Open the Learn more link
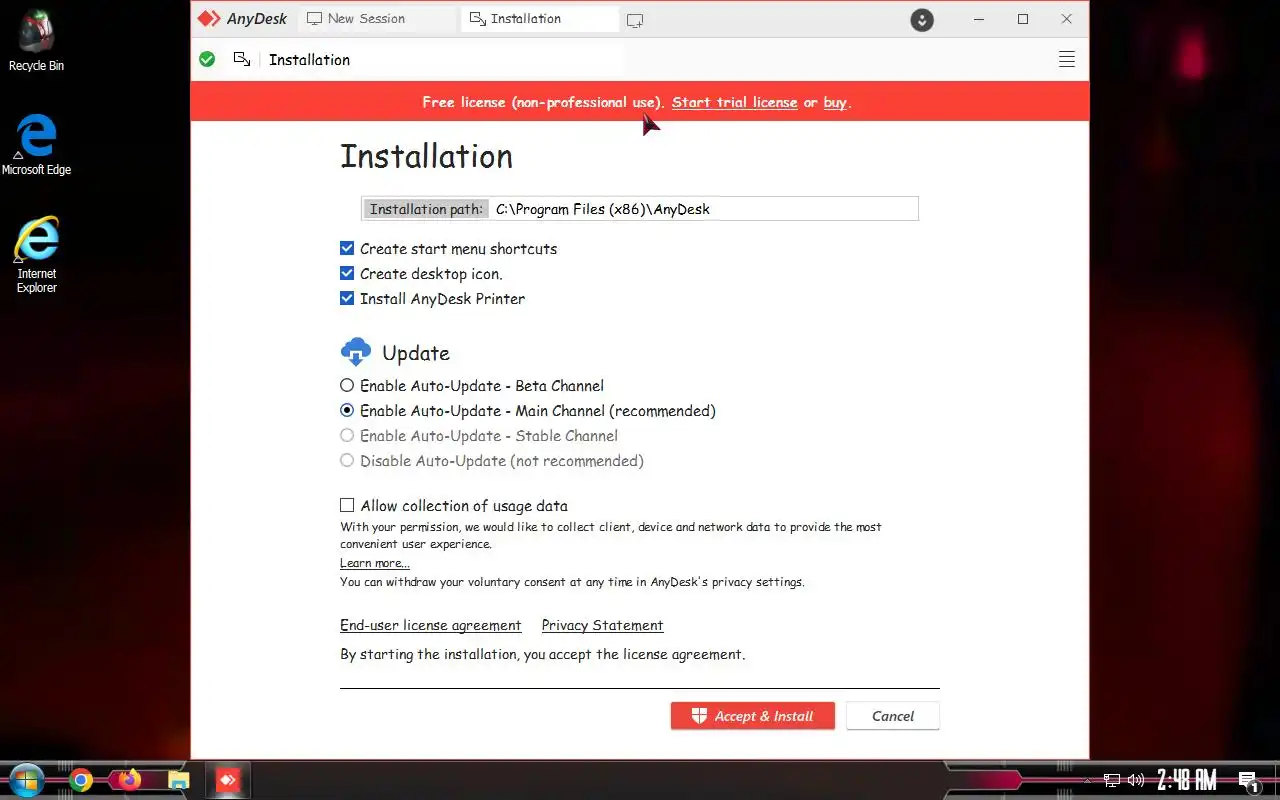The image size is (1280, 800). pos(374,563)
